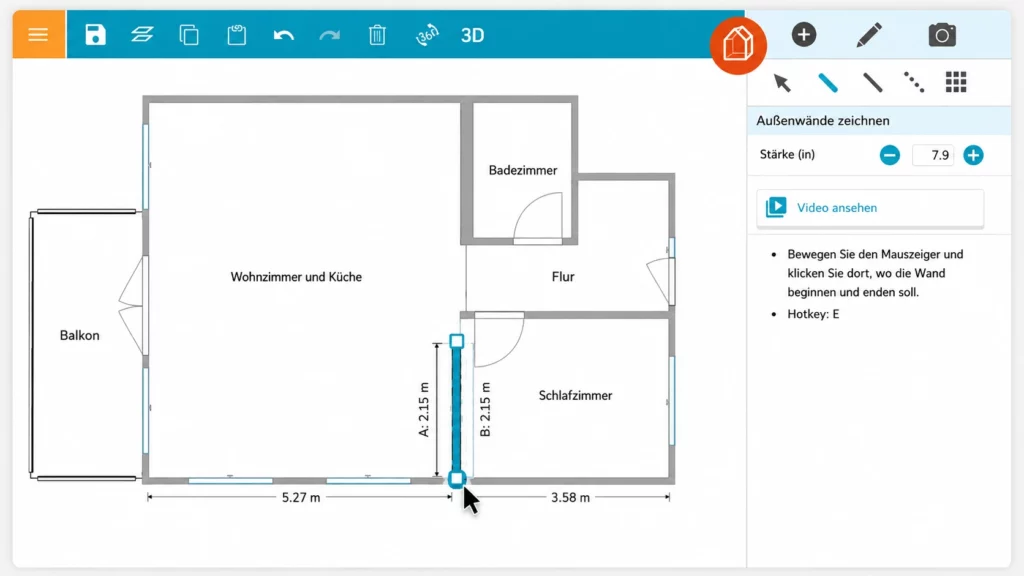Click the bottom handle of the selected wall

[456, 479]
